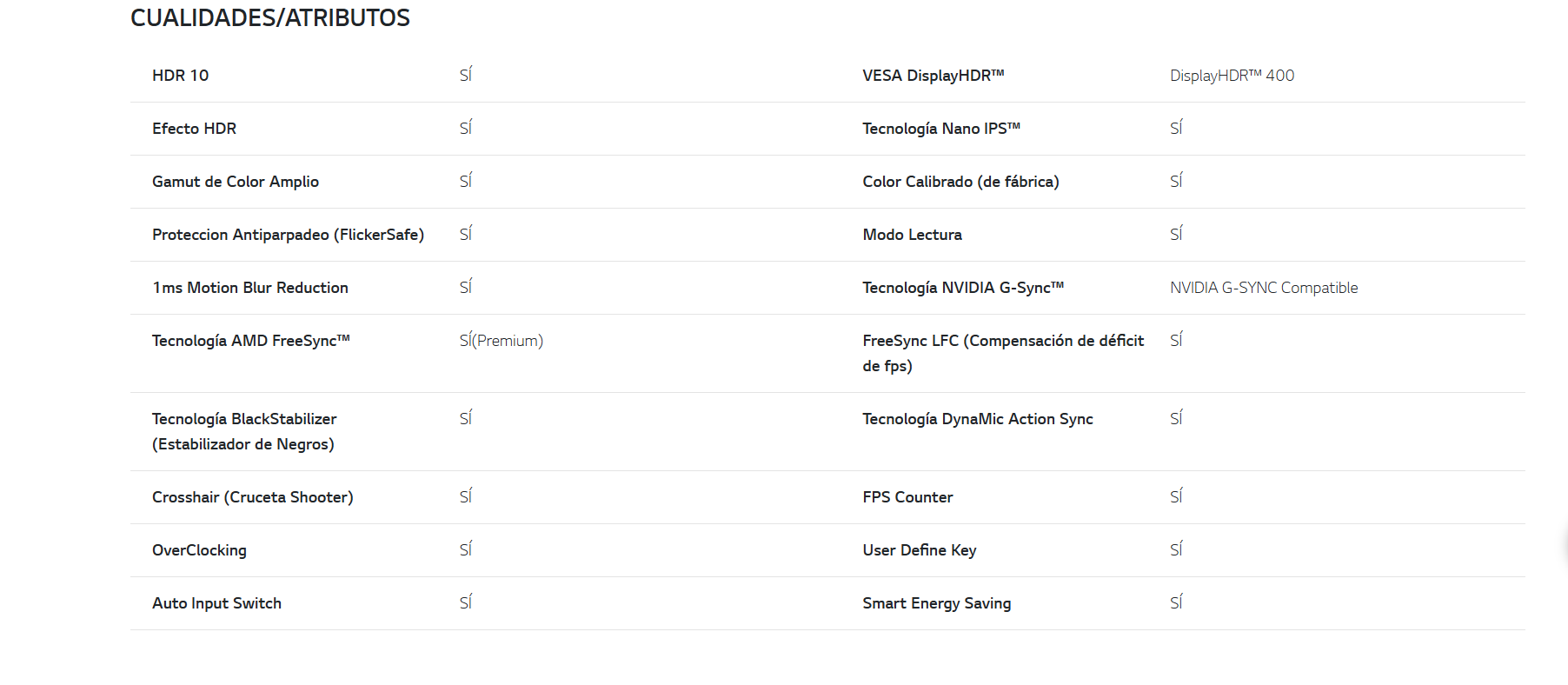The image size is (1568, 685).
Task: Select the Tecnología AMD FreeSync™ label
Action: click(251, 341)
